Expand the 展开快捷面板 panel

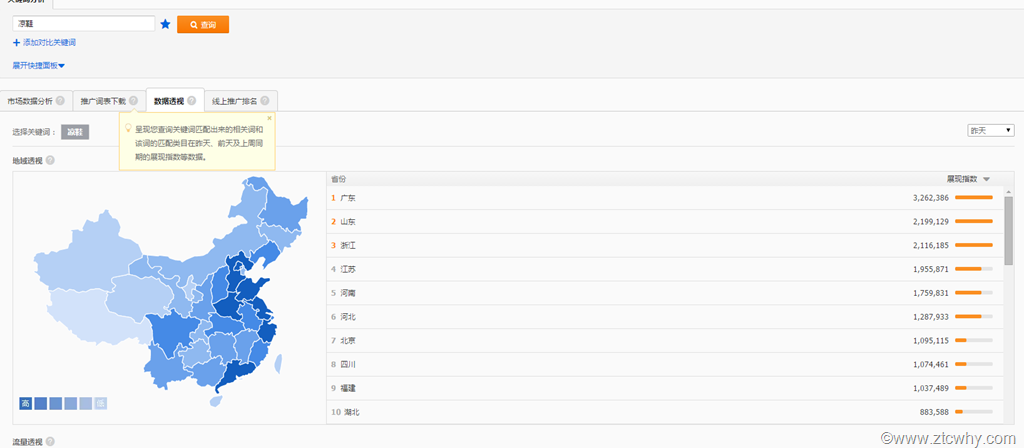coord(39,66)
